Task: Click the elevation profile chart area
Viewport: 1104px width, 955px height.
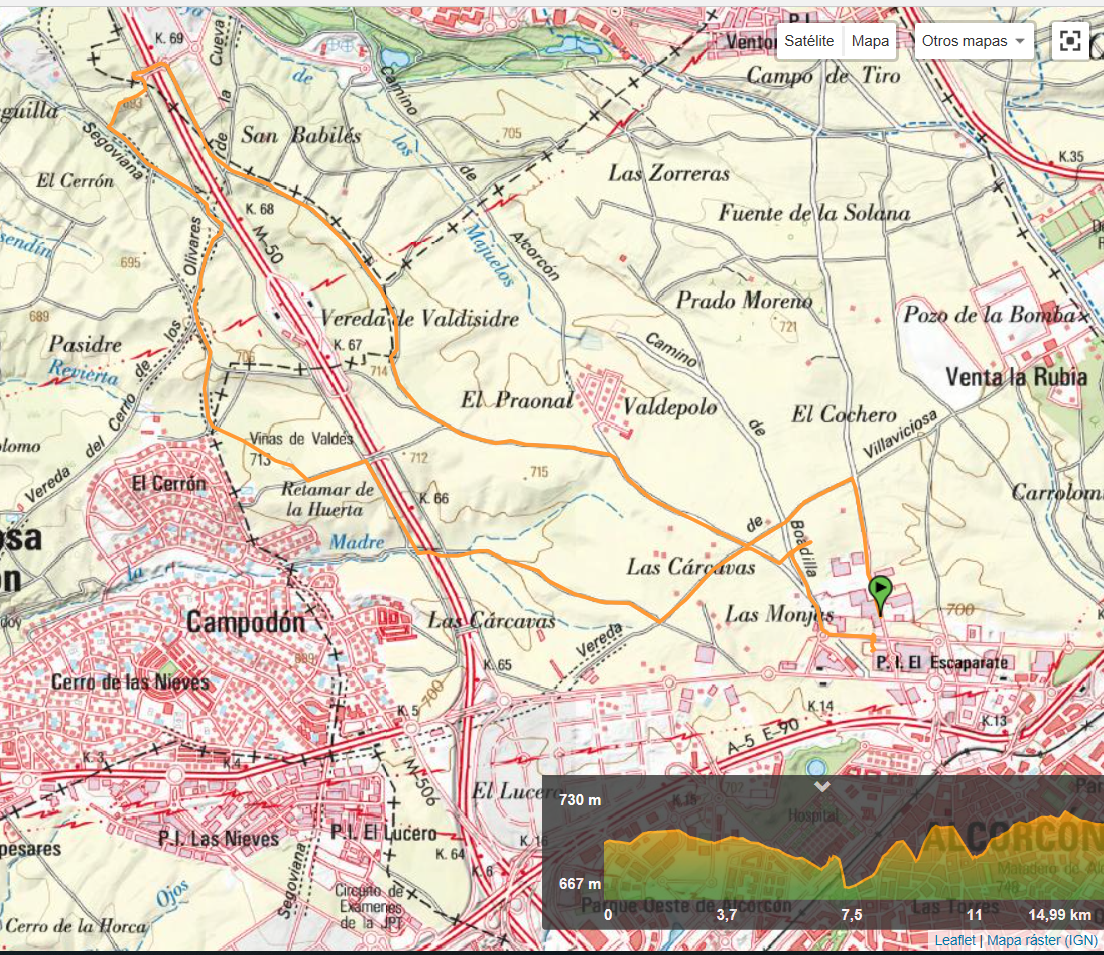Action: (853, 858)
